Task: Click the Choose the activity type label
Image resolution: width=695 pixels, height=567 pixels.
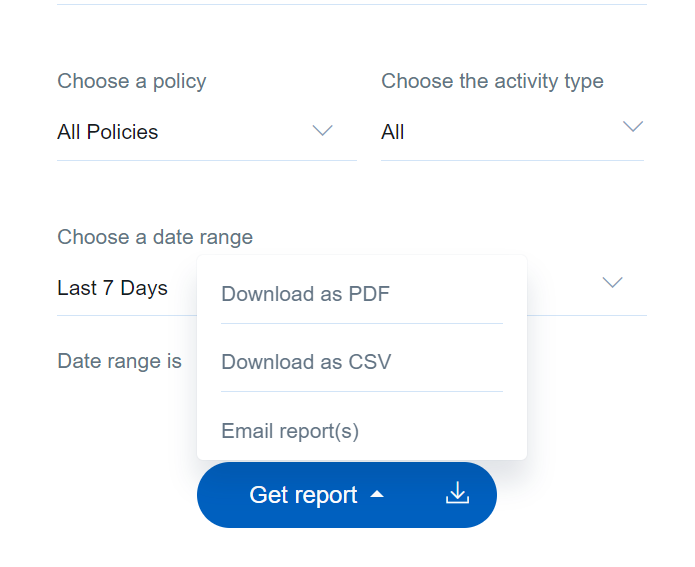Action: pyautogui.click(x=492, y=82)
